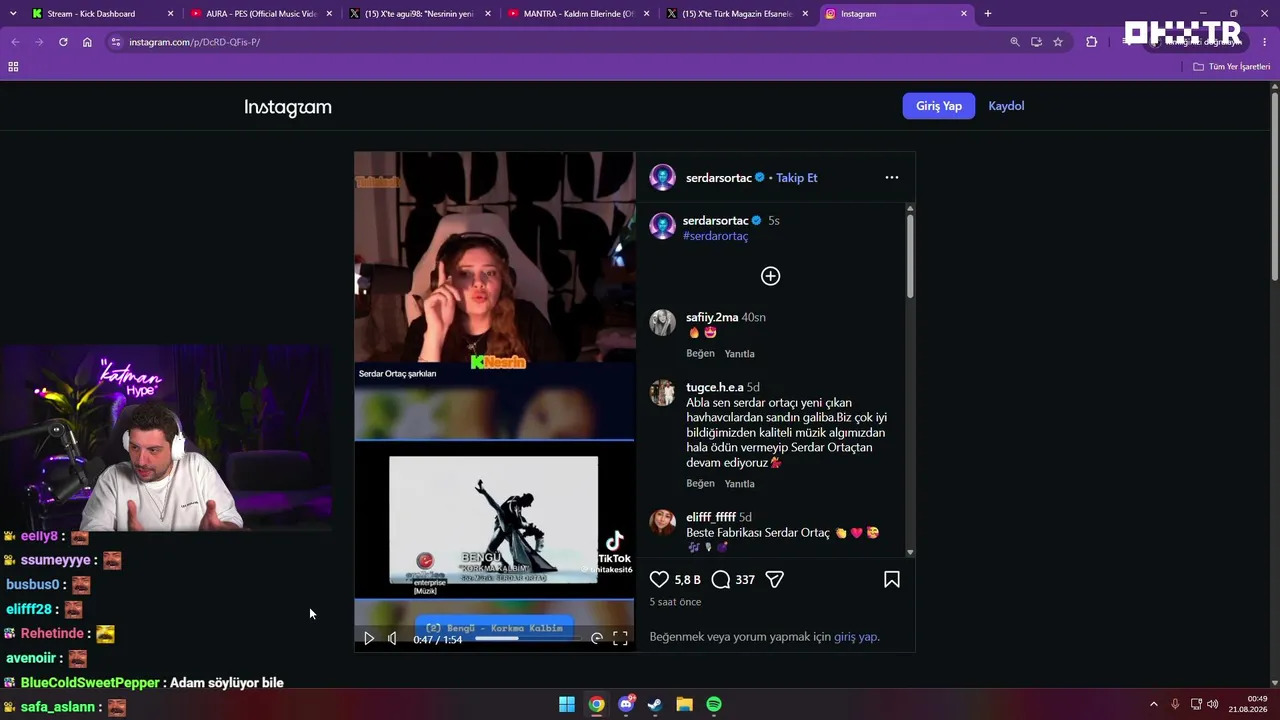This screenshot has width=1280, height=720.
Task: Open comments via the speech bubble icon
Action: coord(721,579)
